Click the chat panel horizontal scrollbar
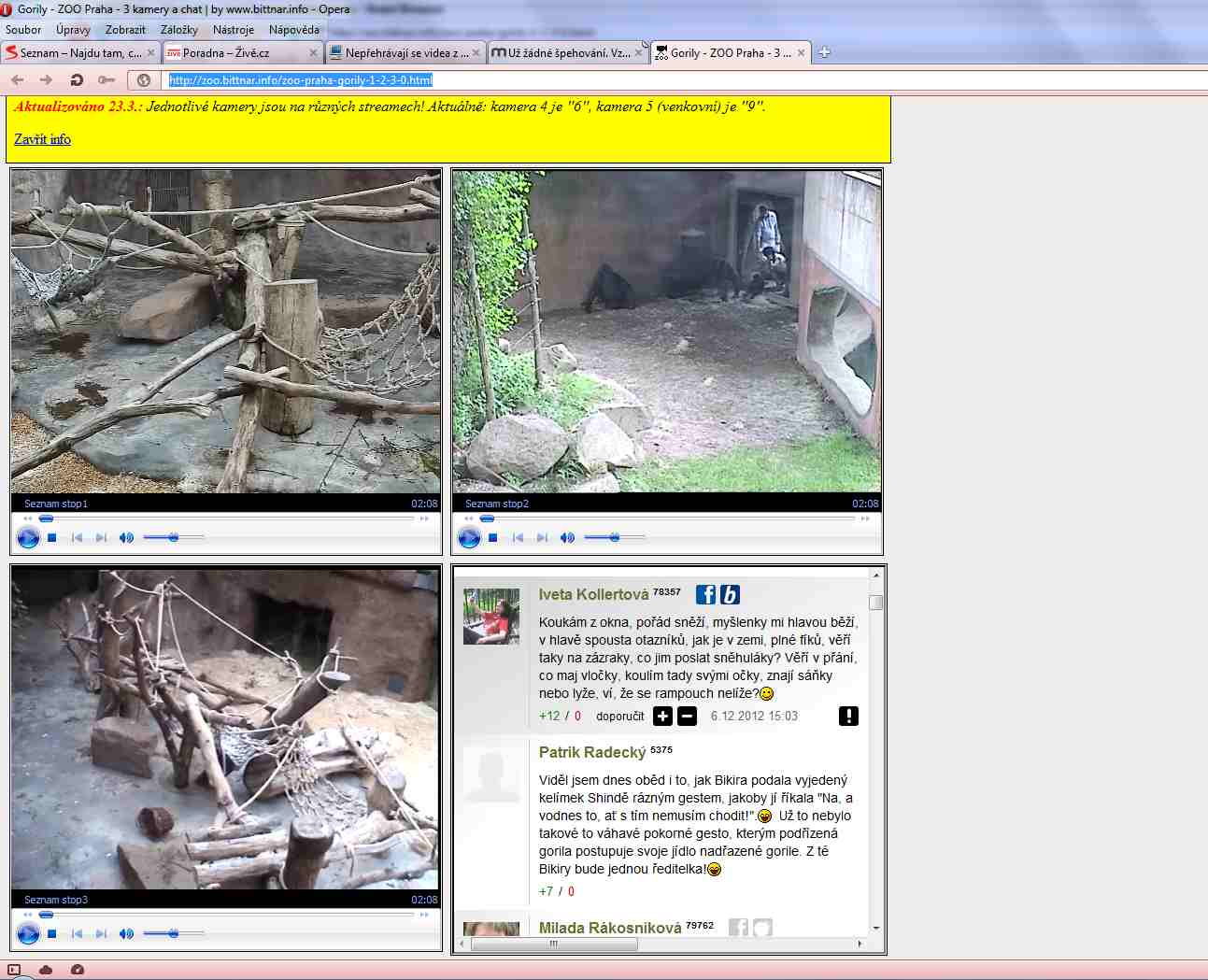The width and height of the screenshot is (1208, 980). point(554,944)
